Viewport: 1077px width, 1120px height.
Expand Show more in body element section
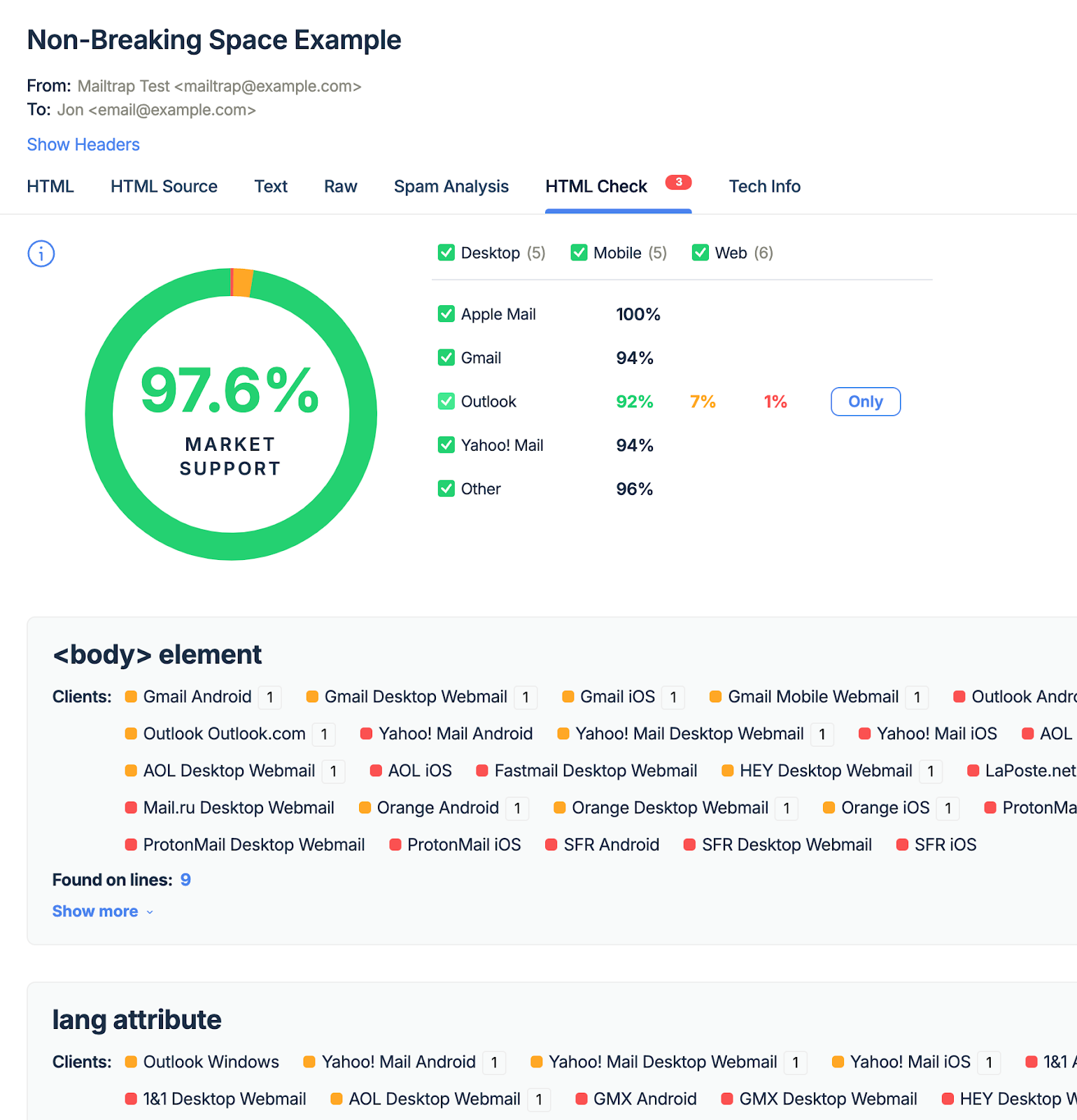click(x=102, y=911)
